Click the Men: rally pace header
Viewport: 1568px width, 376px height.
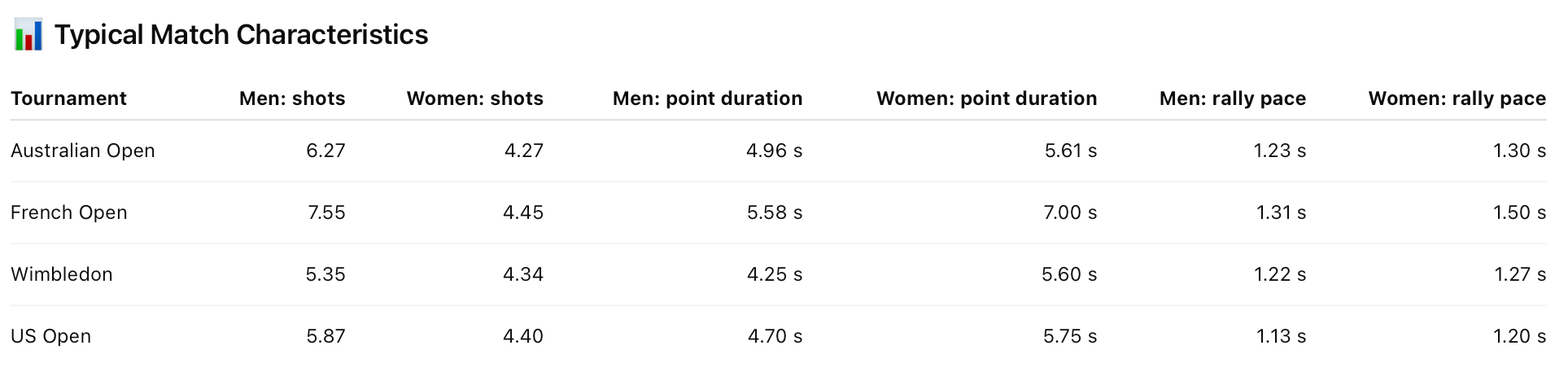[x=1233, y=98]
